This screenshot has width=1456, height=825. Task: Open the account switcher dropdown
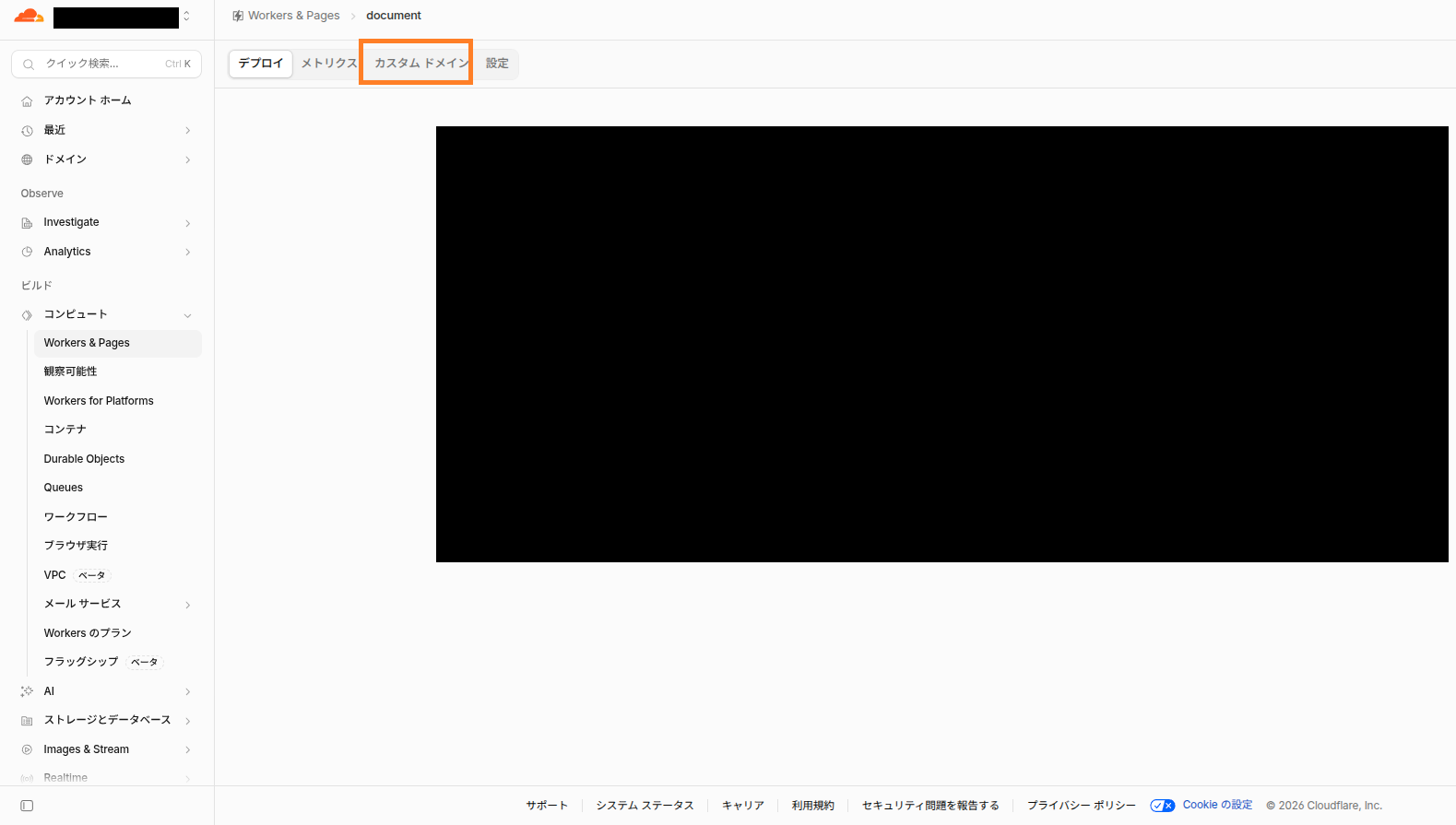[x=187, y=17]
